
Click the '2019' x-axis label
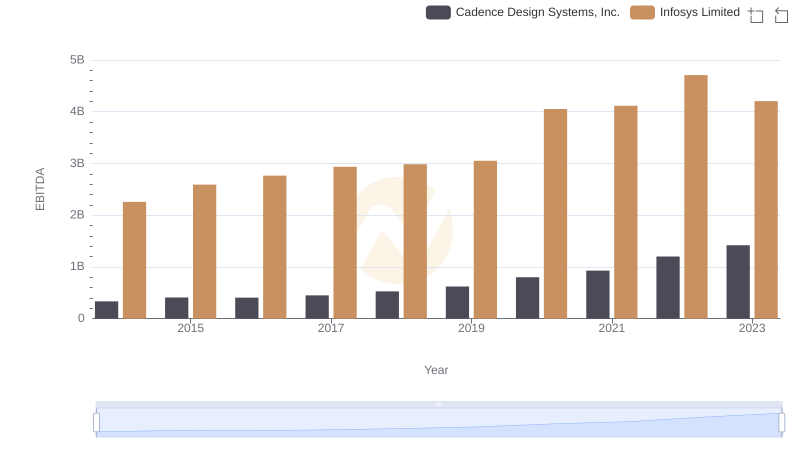pyautogui.click(x=471, y=328)
